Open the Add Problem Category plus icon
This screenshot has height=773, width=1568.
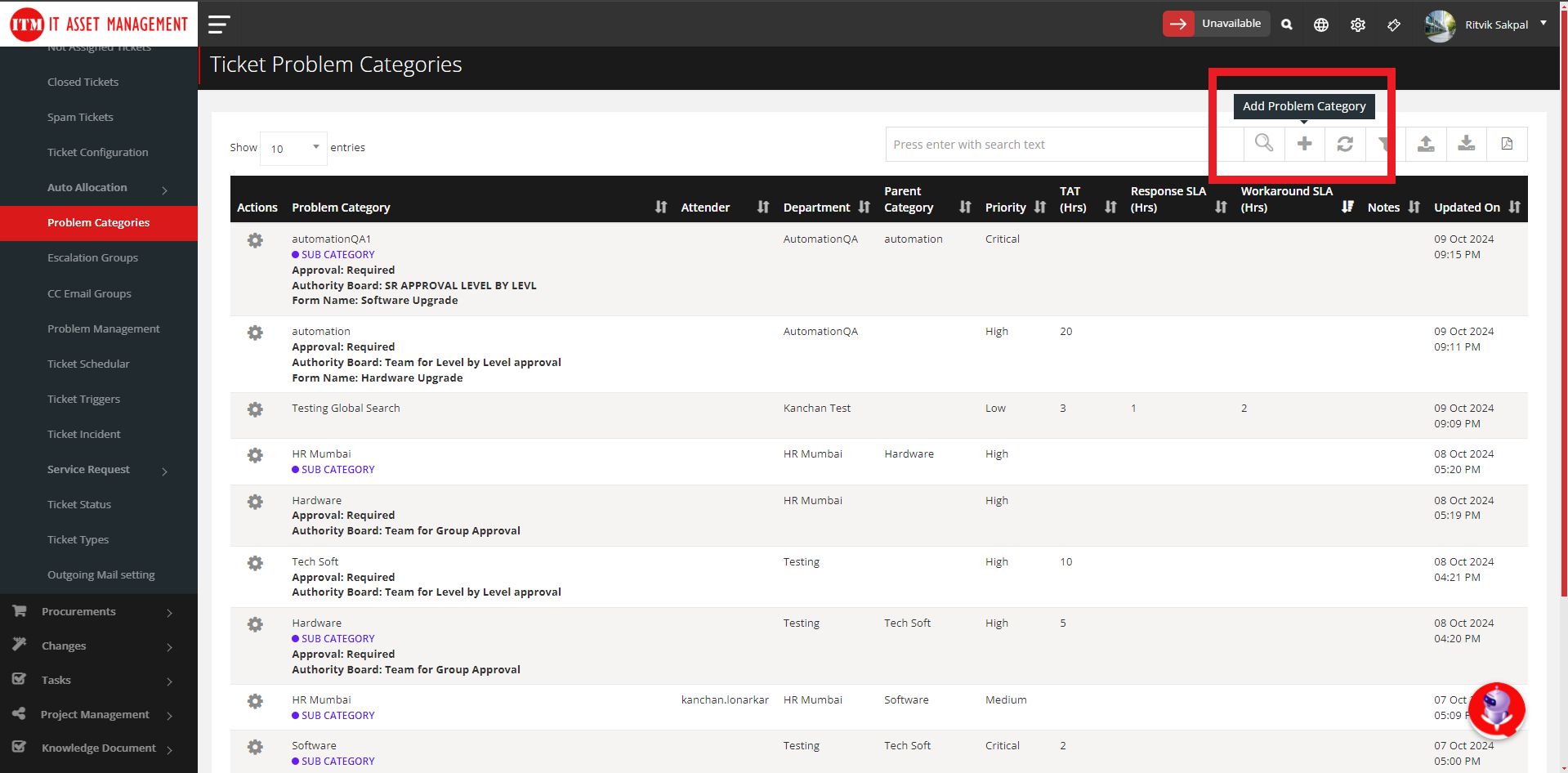click(1304, 144)
